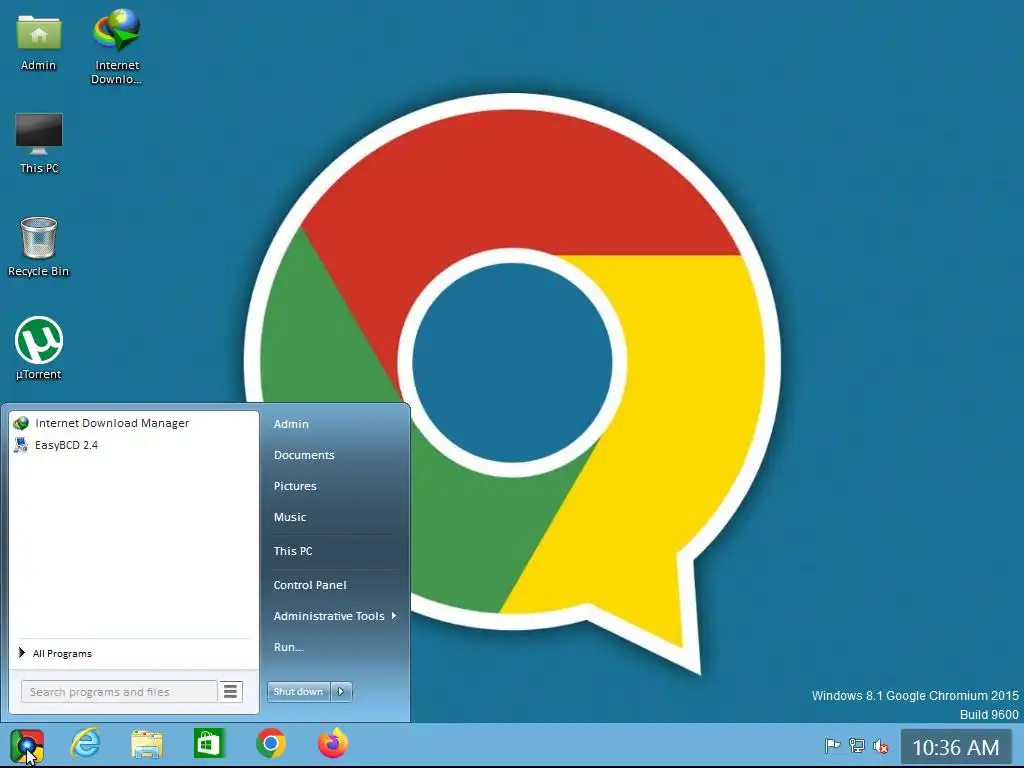The image size is (1024, 768).
Task: Open the shut down options arrow
Action: coord(341,692)
